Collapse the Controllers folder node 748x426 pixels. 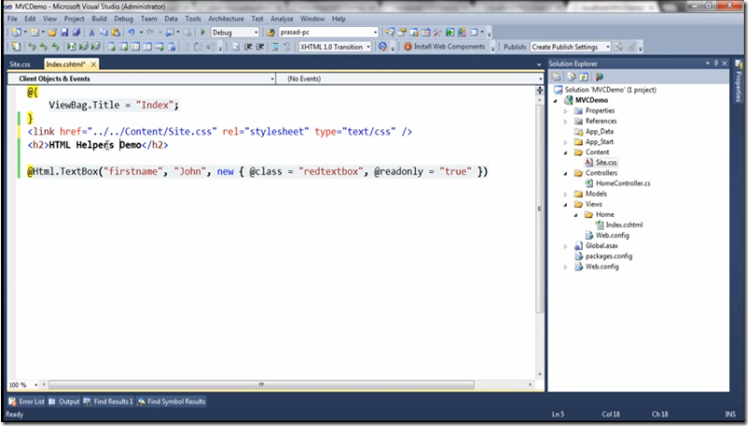tap(566, 173)
